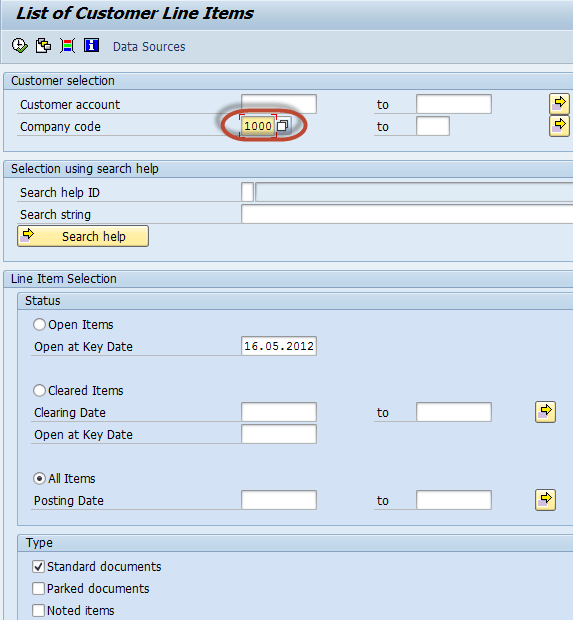Uncheck the Standard documents checkbox

pos(38,567)
